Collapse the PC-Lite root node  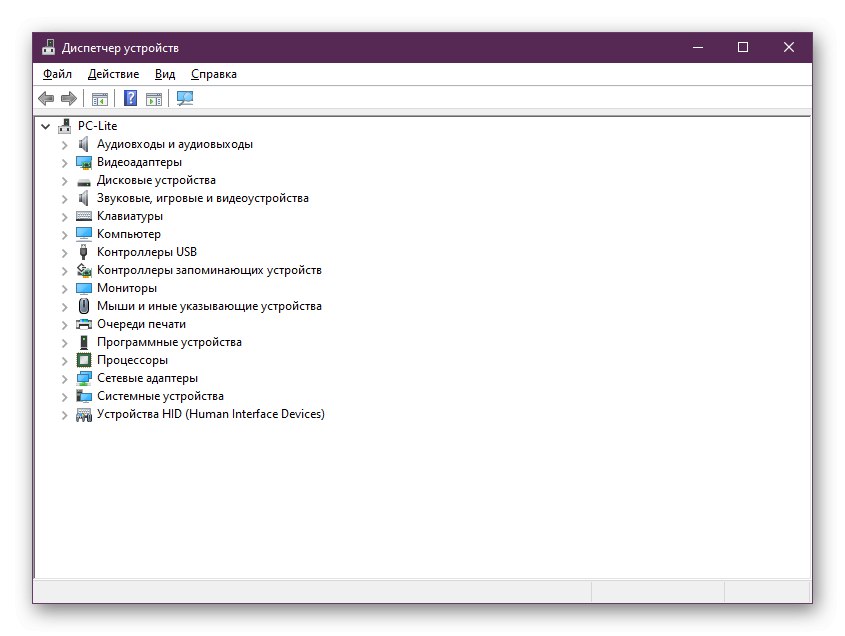click(46, 127)
